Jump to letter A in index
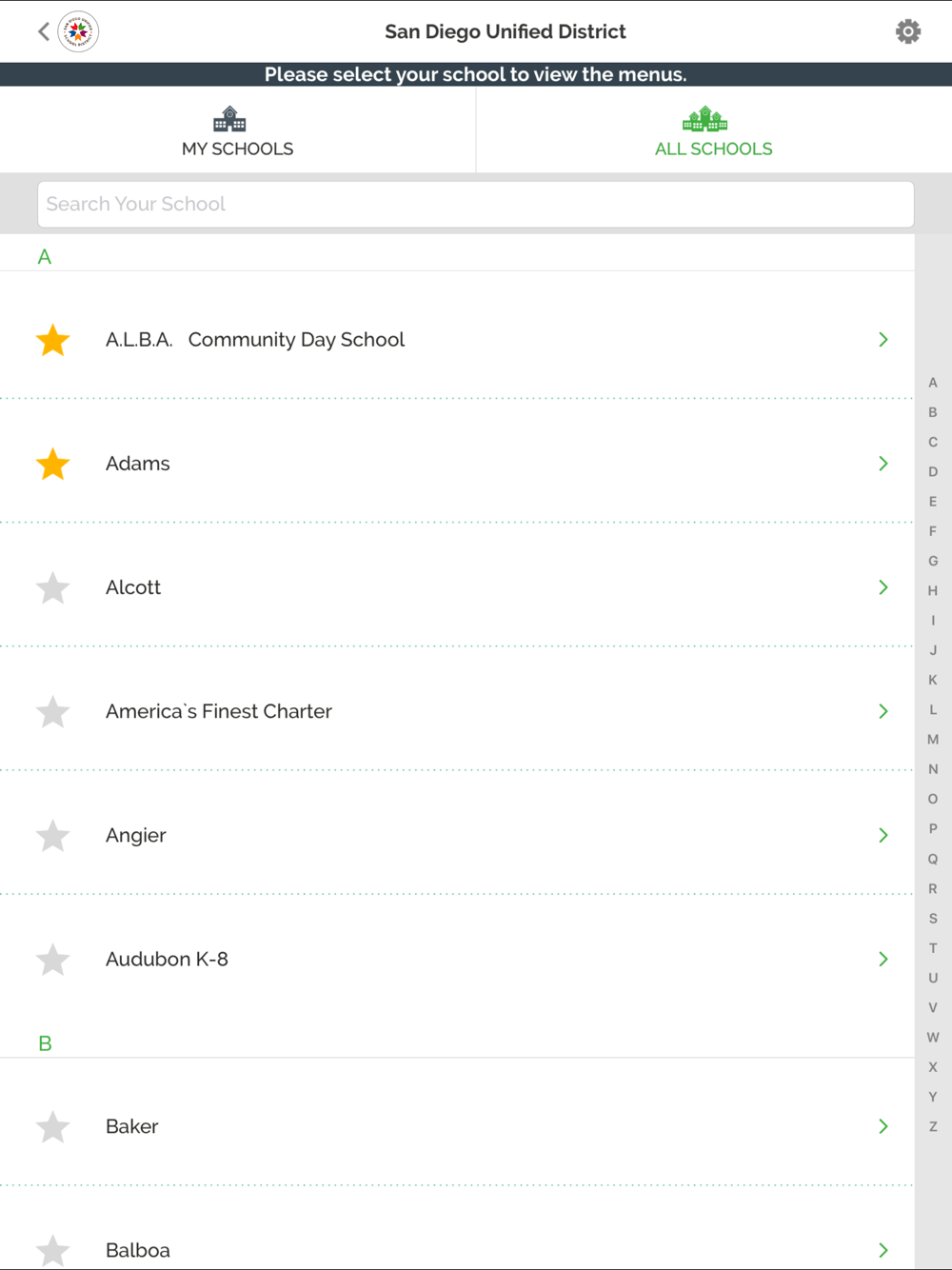Screen dimensions: 952x1270 933,383
